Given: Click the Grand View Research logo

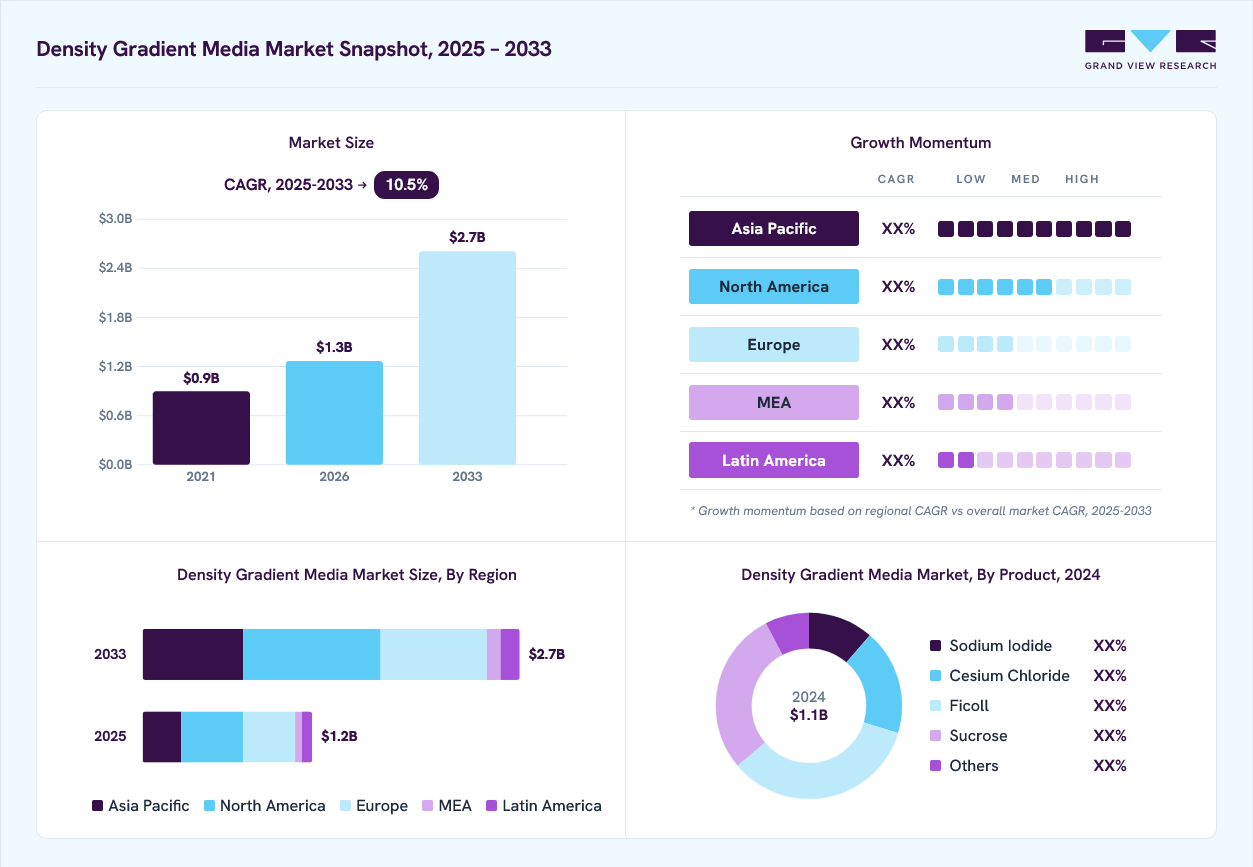Looking at the screenshot, I should [1151, 50].
